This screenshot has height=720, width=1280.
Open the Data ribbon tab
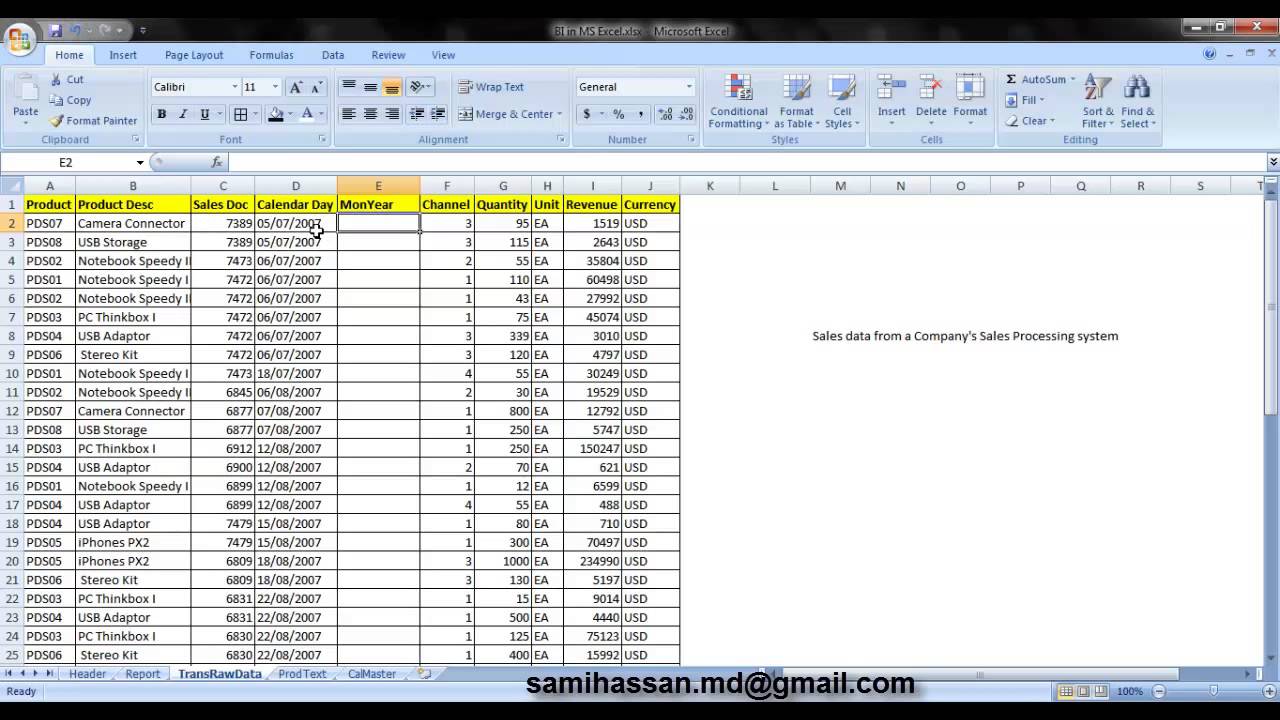pos(333,55)
